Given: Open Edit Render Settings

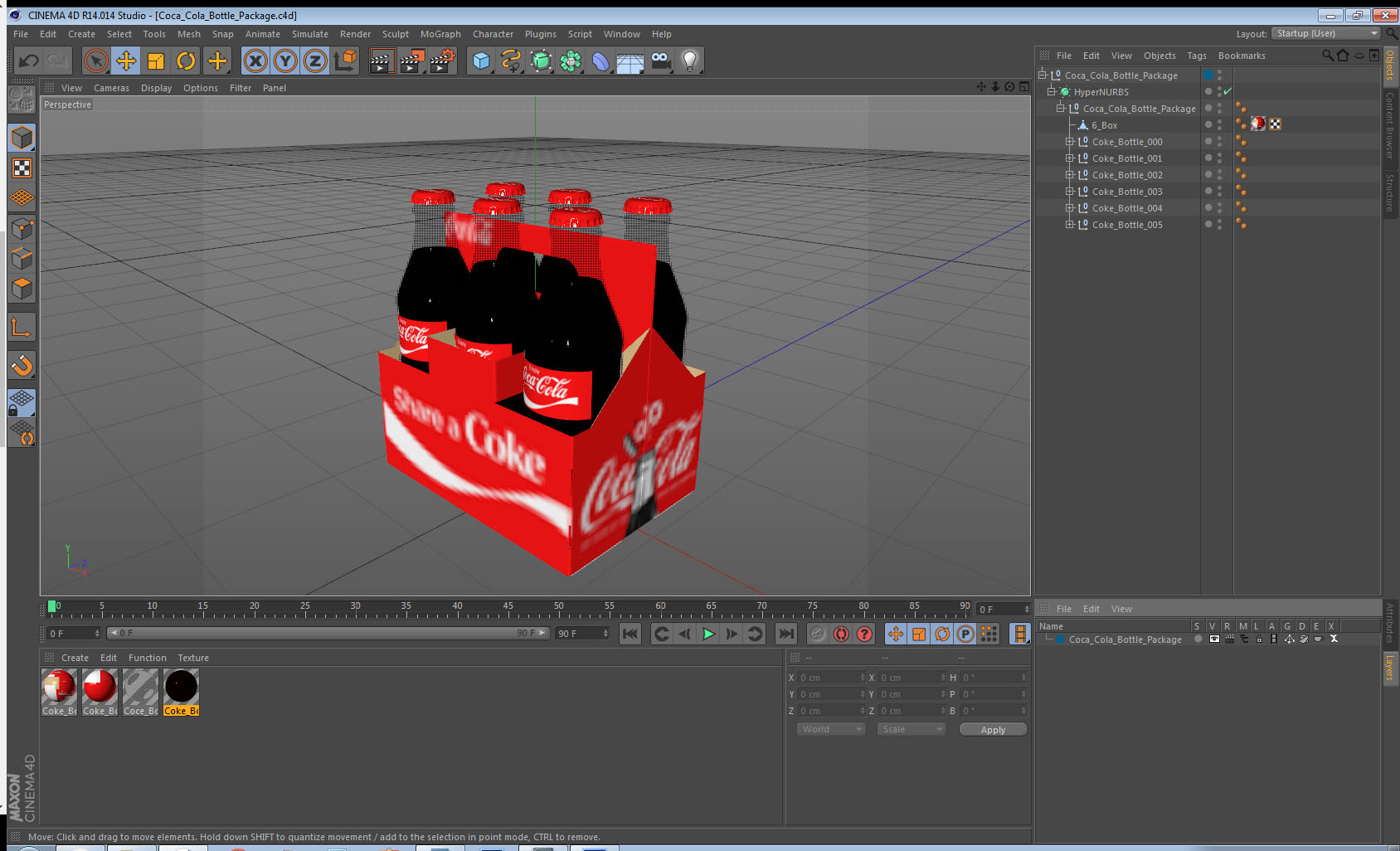Looking at the screenshot, I should [x=442, y=61].
